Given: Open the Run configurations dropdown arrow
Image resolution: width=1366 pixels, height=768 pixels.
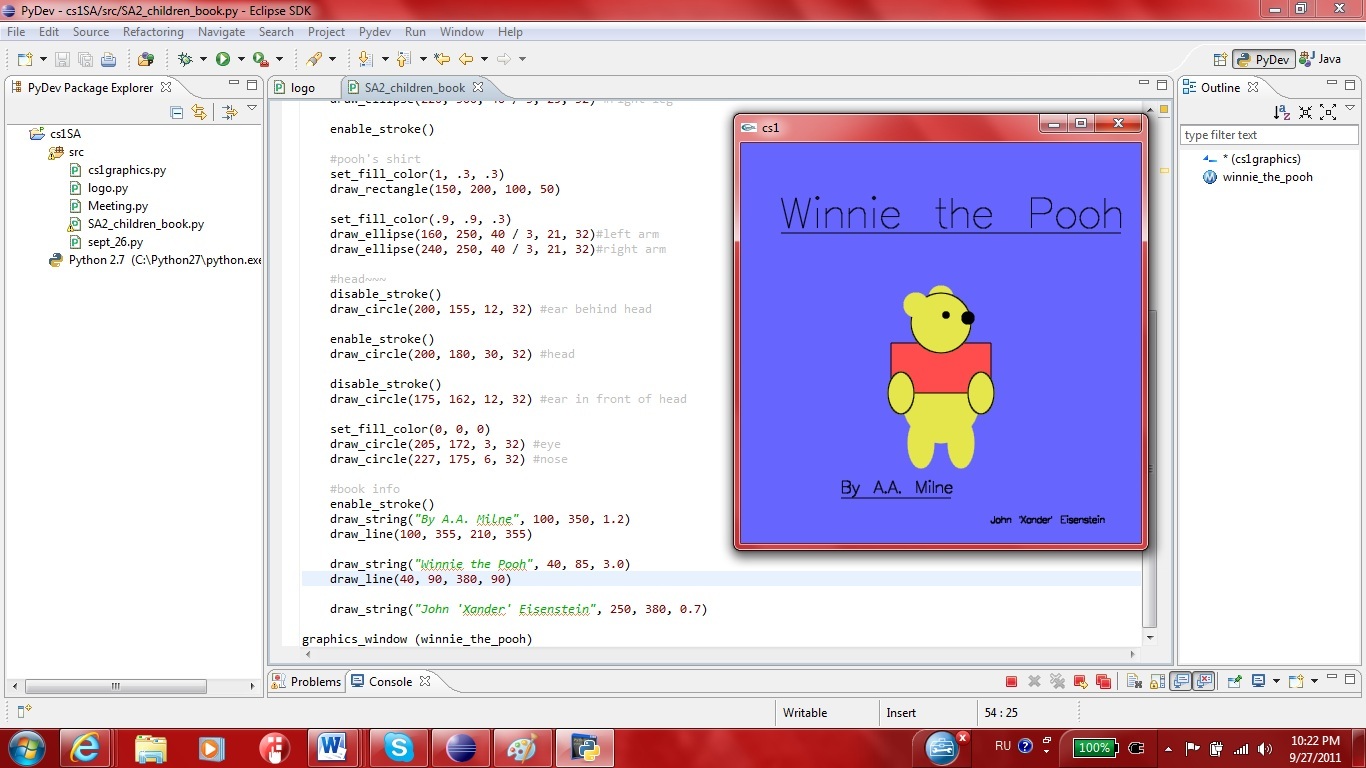Looking at the screenshot, I should 240,59.
